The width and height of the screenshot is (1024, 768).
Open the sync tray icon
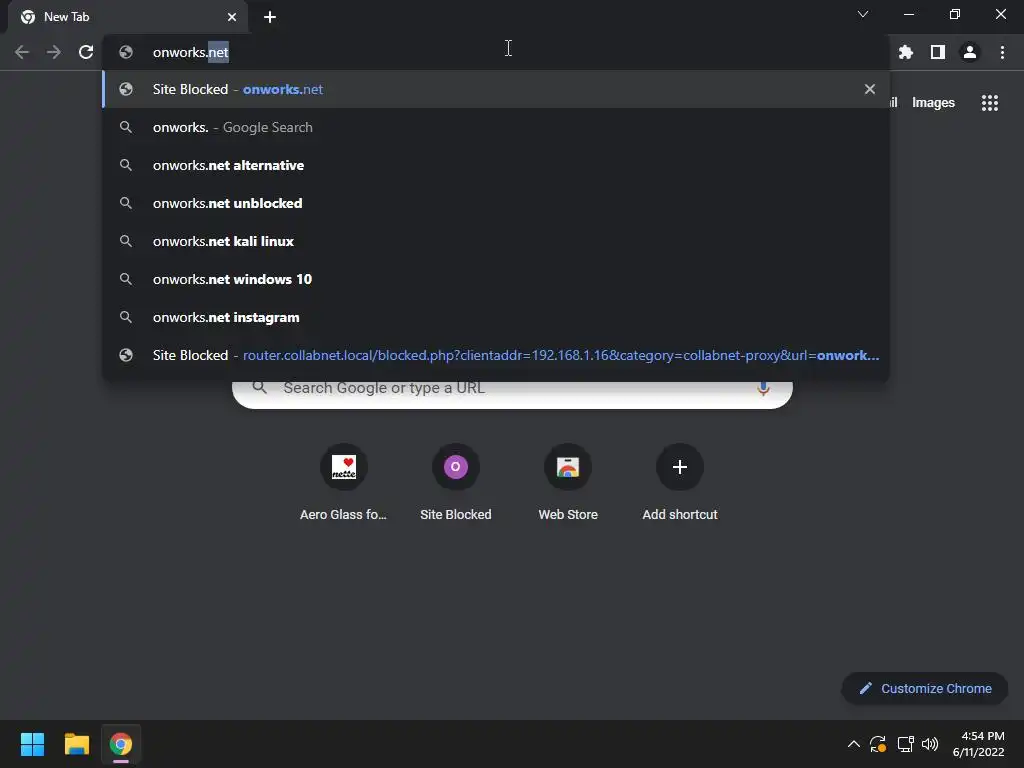(878, 744)
